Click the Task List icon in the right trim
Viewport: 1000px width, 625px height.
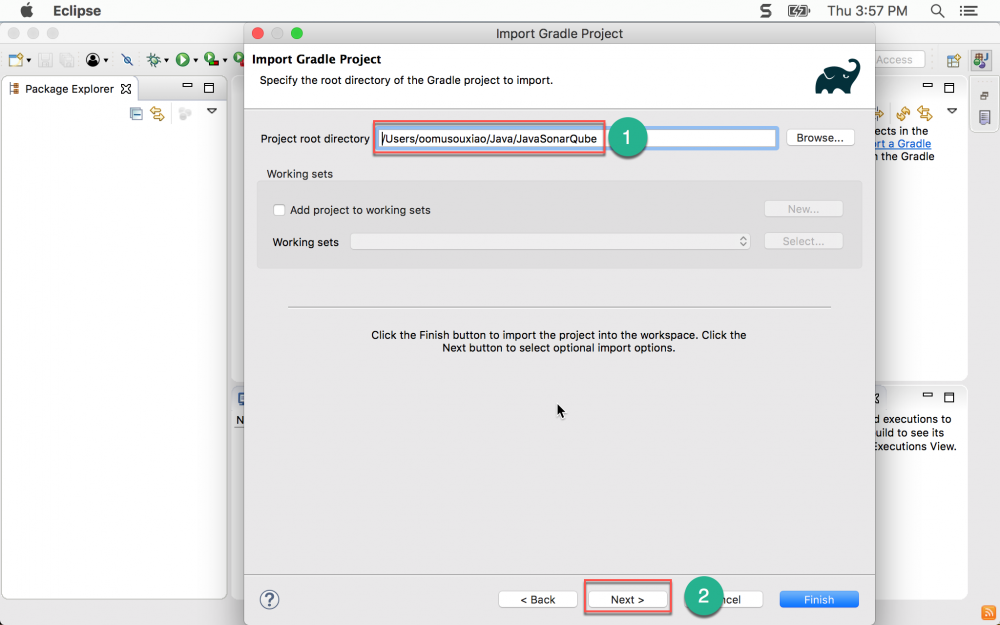984,117
